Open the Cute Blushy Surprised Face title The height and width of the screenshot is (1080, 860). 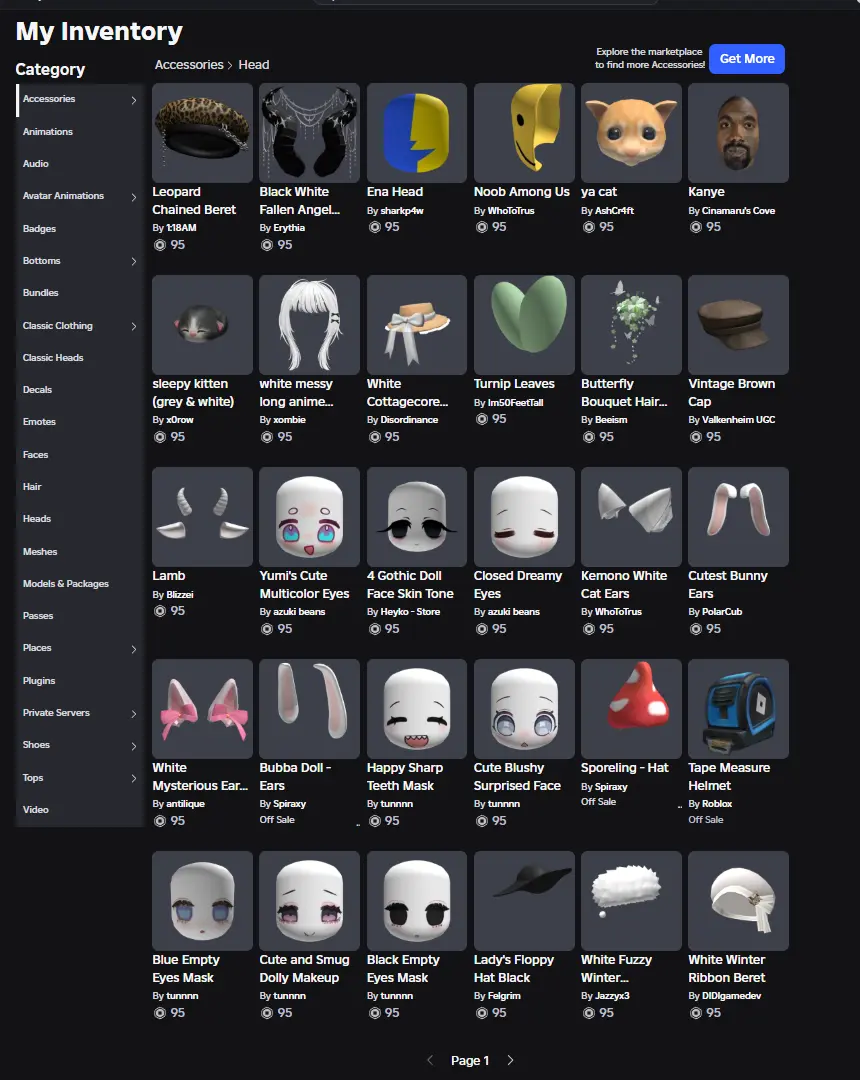tap(517, 777)
